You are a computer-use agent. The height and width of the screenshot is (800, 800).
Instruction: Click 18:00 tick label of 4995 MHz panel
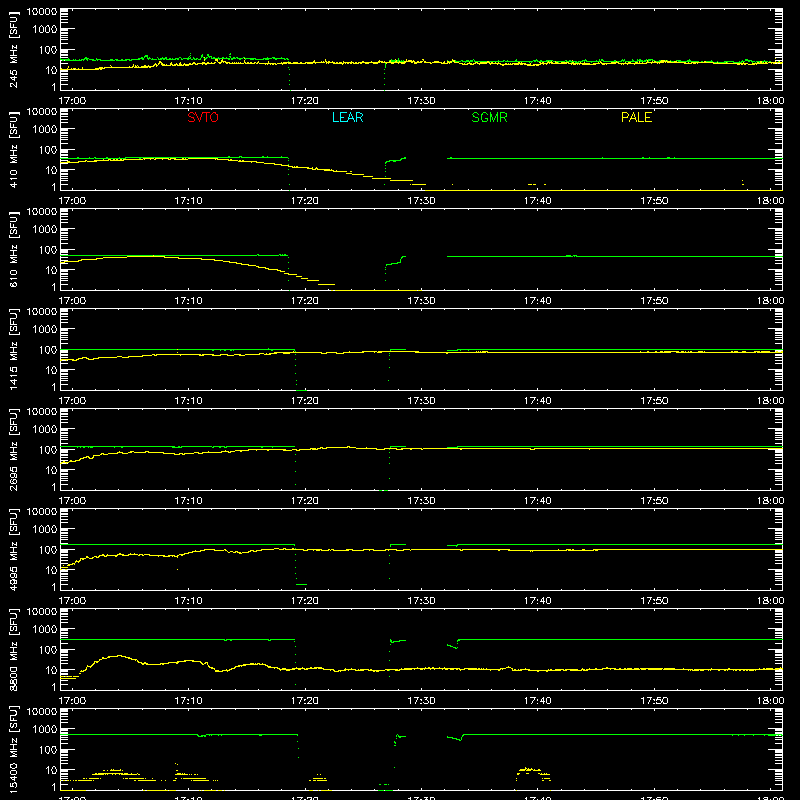pyautogui.click(x=770, y=601)
